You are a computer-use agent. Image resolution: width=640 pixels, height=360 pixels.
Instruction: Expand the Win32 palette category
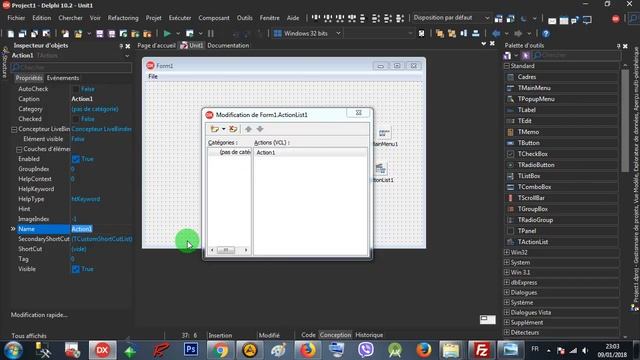507,253
